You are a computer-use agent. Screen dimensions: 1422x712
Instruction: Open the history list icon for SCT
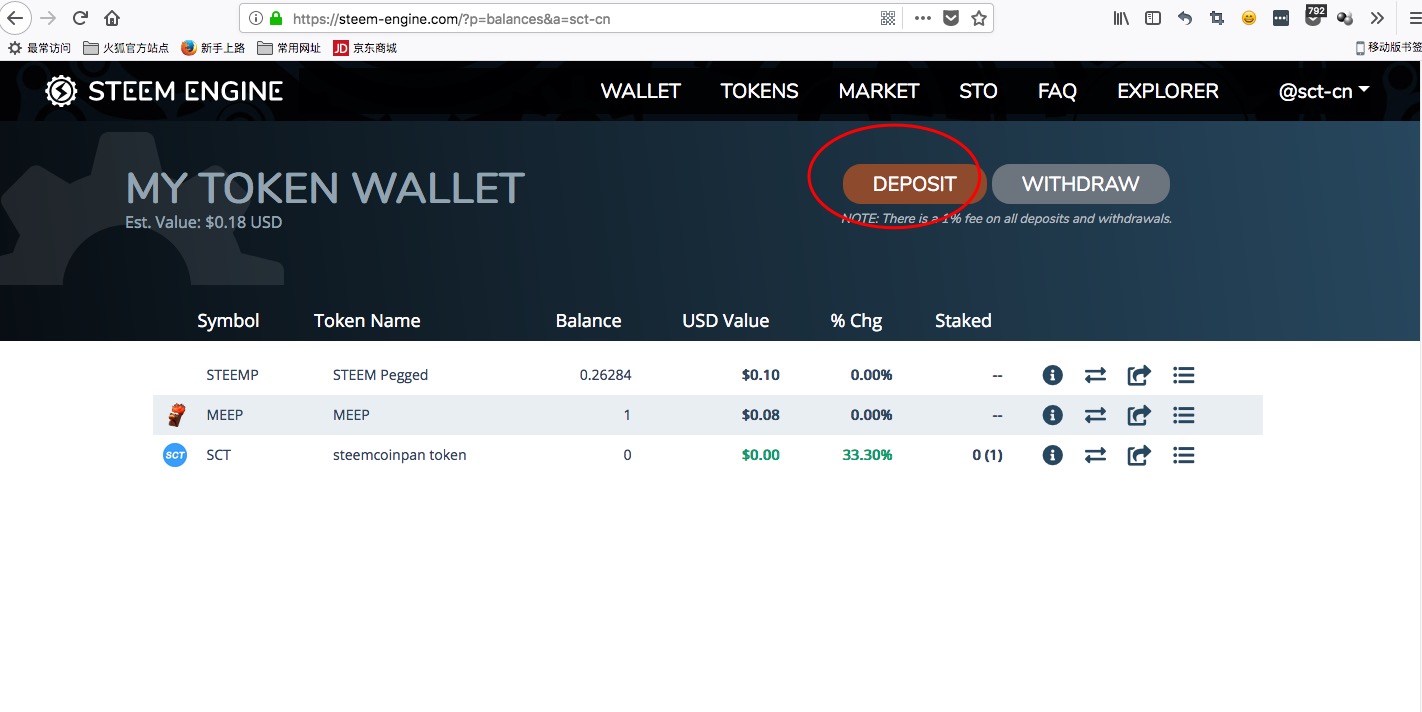[x=1184, y=455]
